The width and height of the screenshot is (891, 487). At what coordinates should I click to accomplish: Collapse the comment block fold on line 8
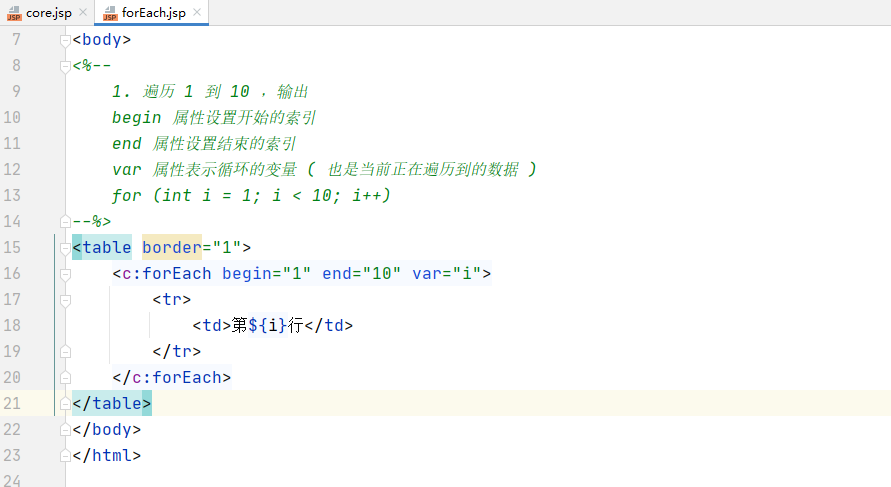pyautogui.click(x=65, y=66)
